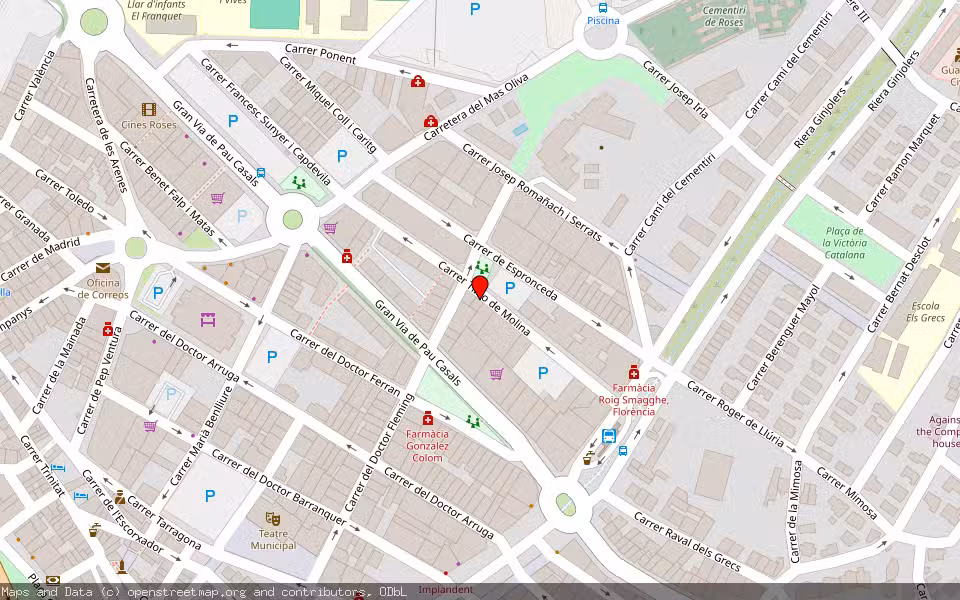Image resolution: width=960 pixels, height=600 pixels.
Task: Click the pharmacy cross icon near Carrer de Pep Ventura
Action: (x=108, y=331)
